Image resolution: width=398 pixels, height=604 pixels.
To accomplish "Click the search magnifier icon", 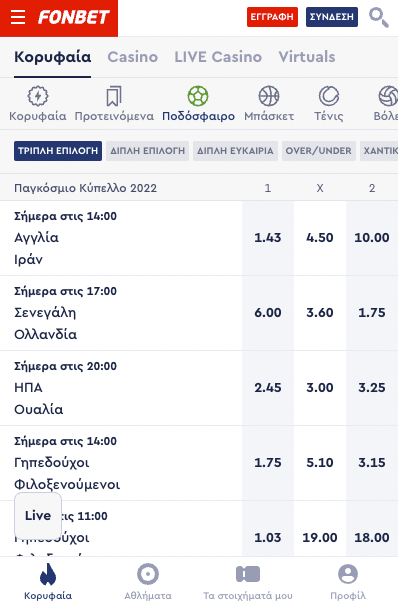I will 378,17.
